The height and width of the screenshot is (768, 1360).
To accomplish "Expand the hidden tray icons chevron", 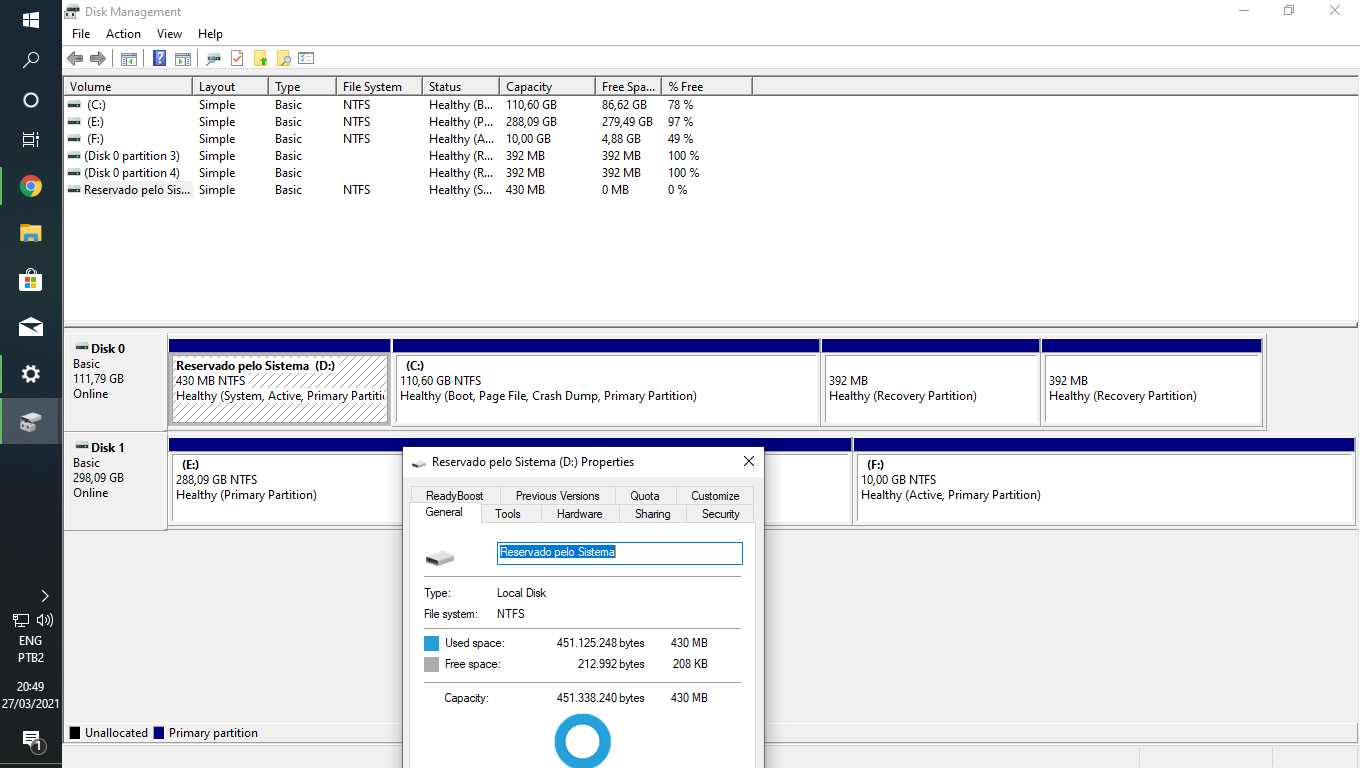I will [44, 595].
